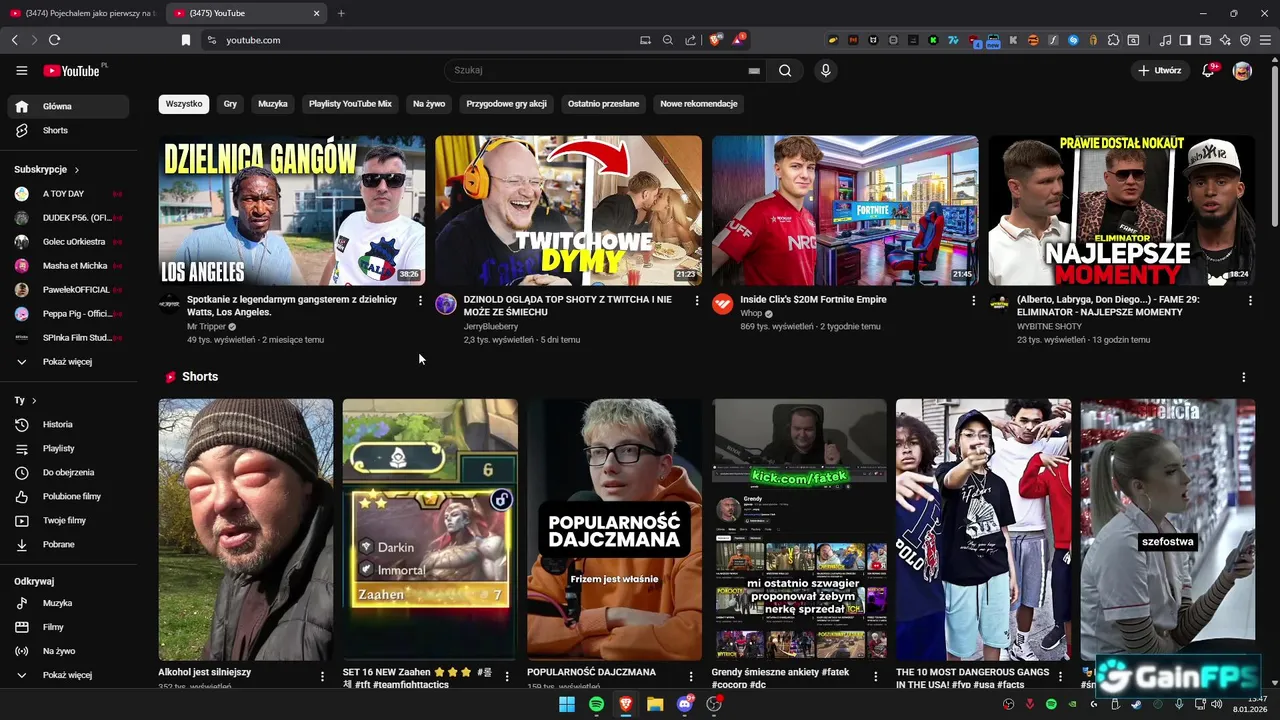Open the account avatar menu
Screen dimensions: 1280x720
point(1242,71)
